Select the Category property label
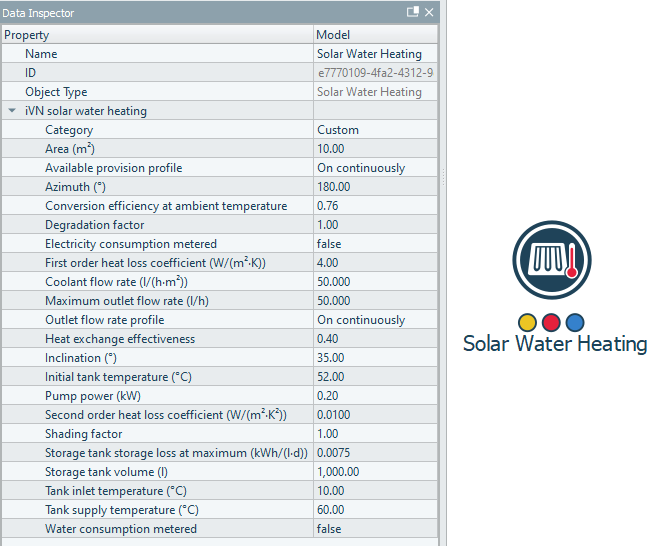 click(69, 130)
